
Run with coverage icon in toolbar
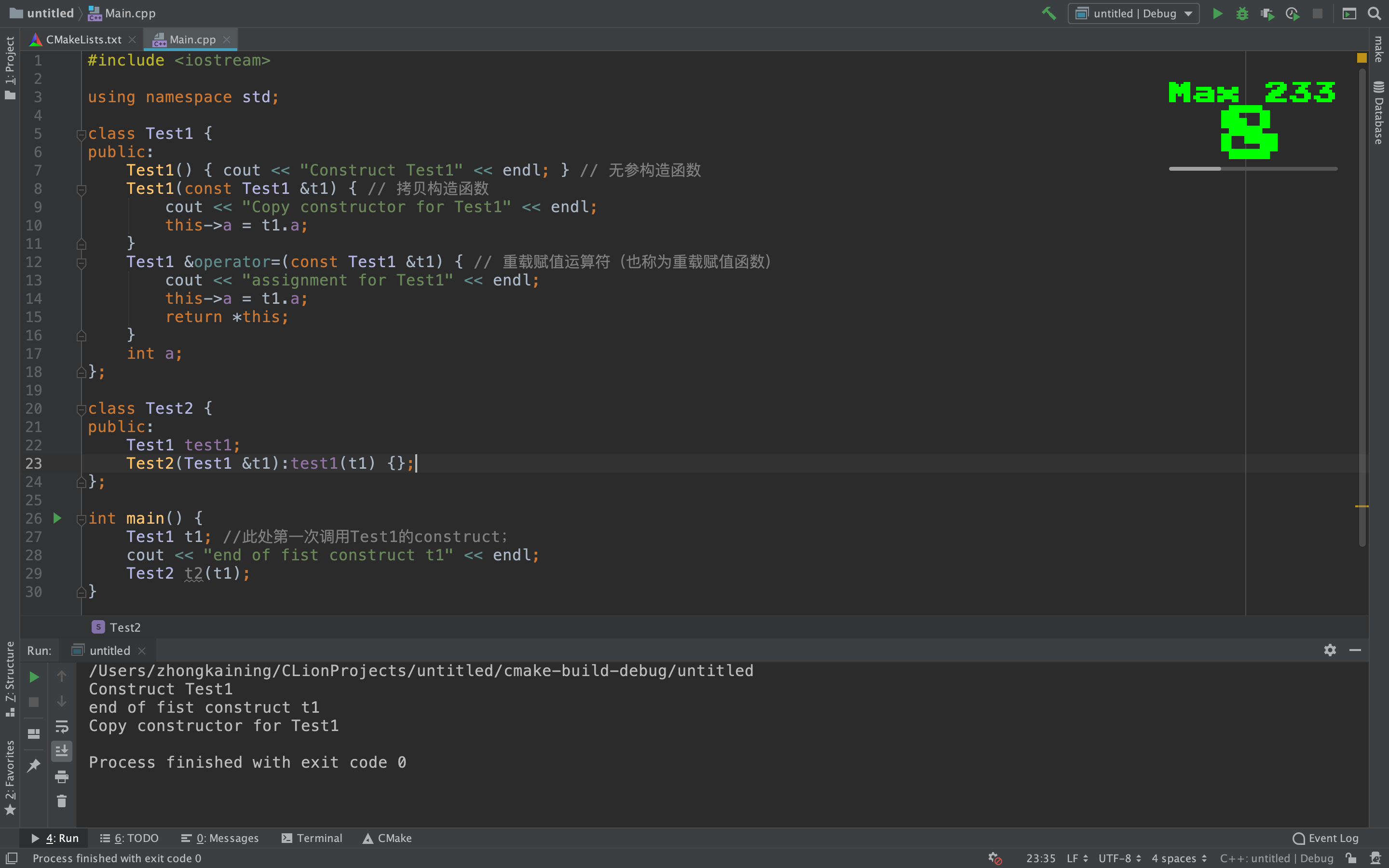[1267, 13]
